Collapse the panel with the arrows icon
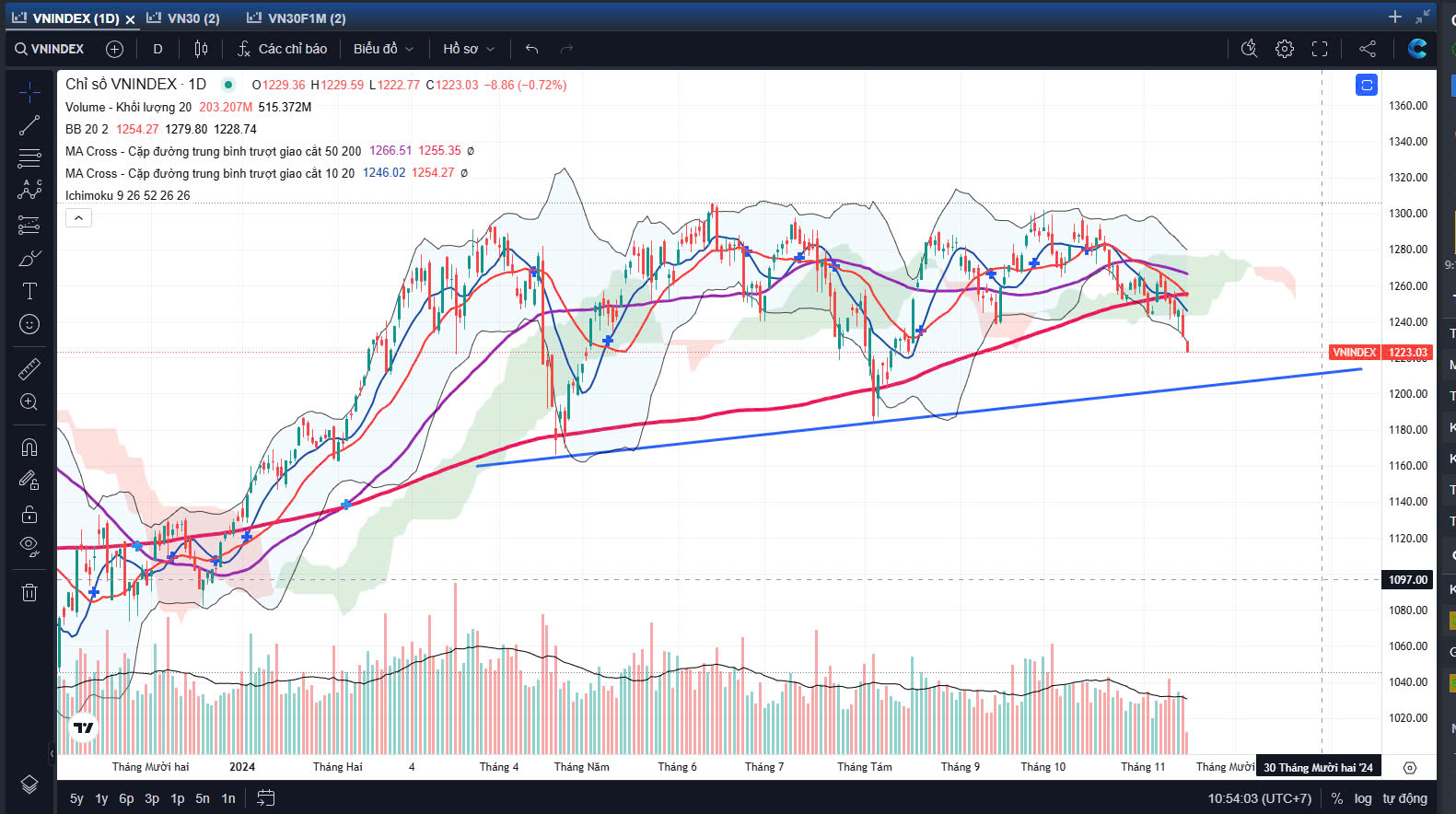Screen dimensions: 1456x814 [x=1423, y=17]
